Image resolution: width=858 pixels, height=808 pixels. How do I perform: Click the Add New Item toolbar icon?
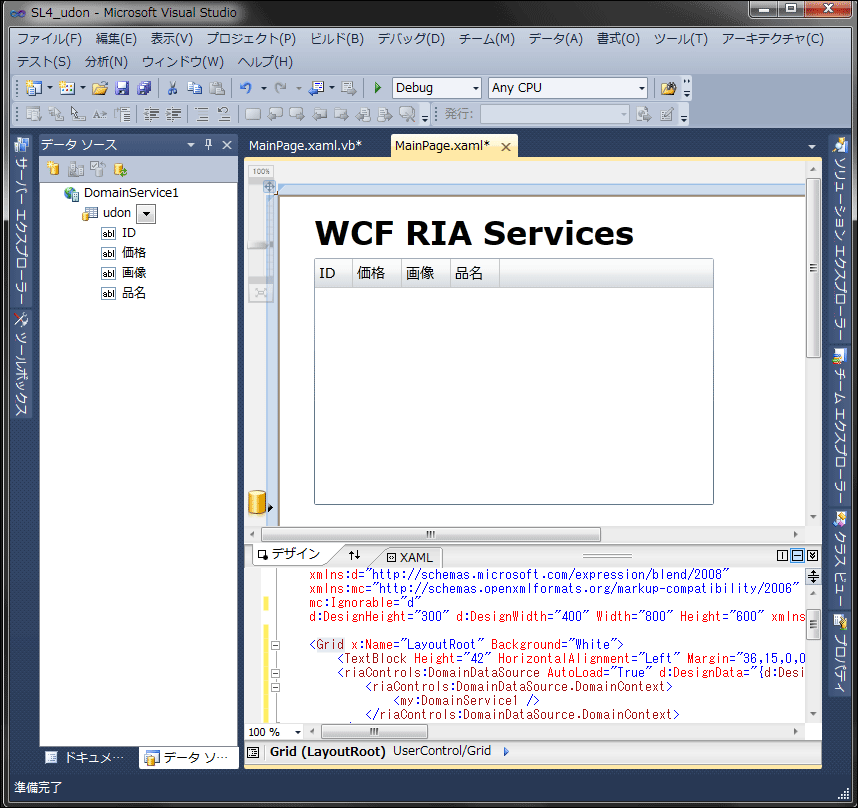[67, 88]
